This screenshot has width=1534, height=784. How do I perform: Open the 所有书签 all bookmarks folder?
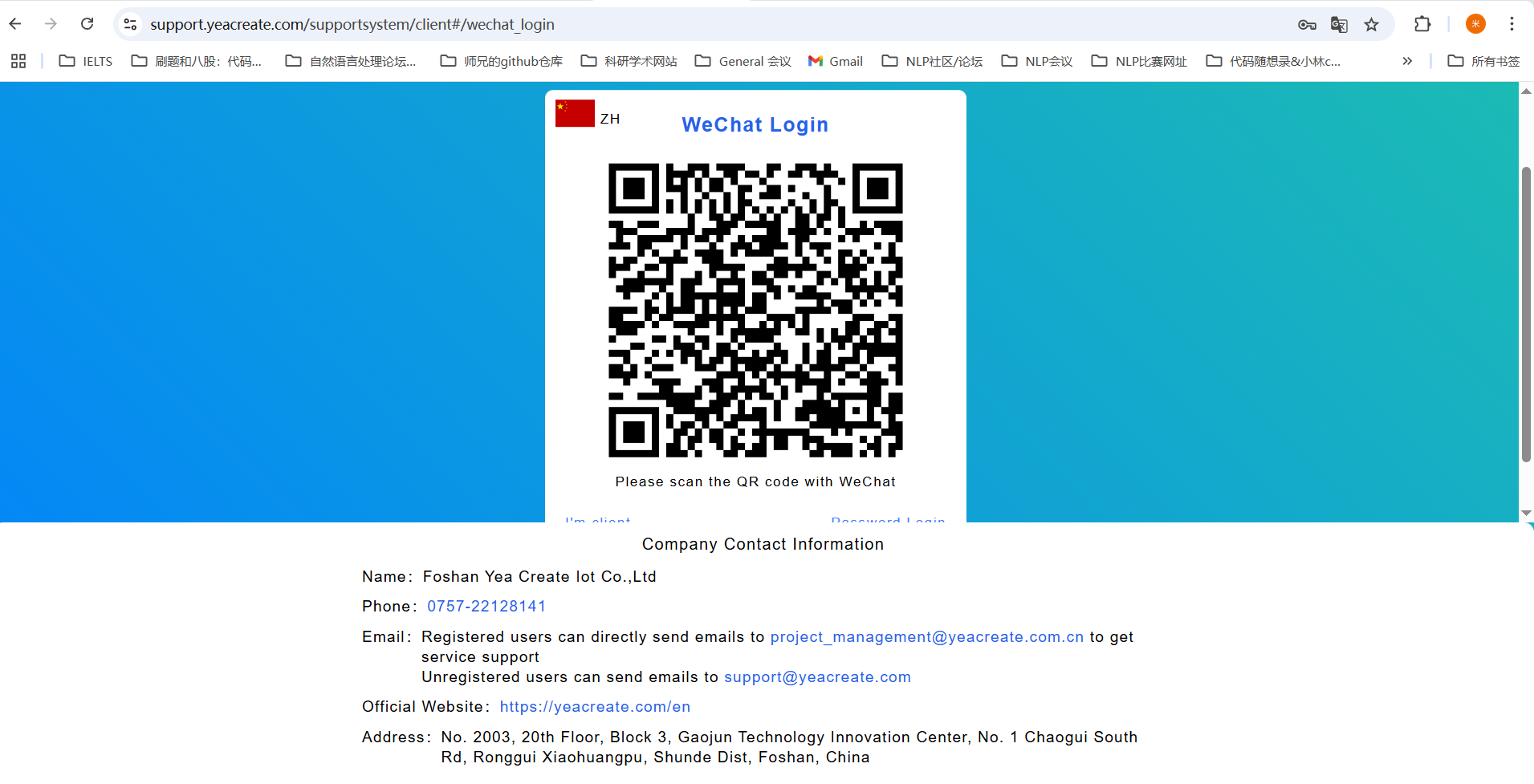click(x=1483, y=61)
